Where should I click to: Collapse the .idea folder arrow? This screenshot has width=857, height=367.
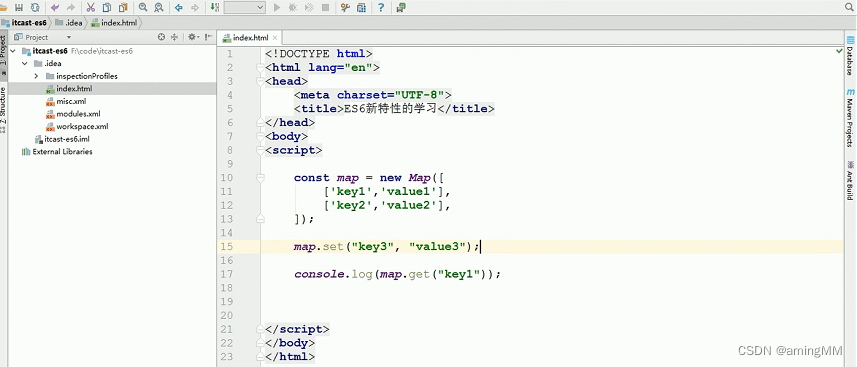(25, 63)
